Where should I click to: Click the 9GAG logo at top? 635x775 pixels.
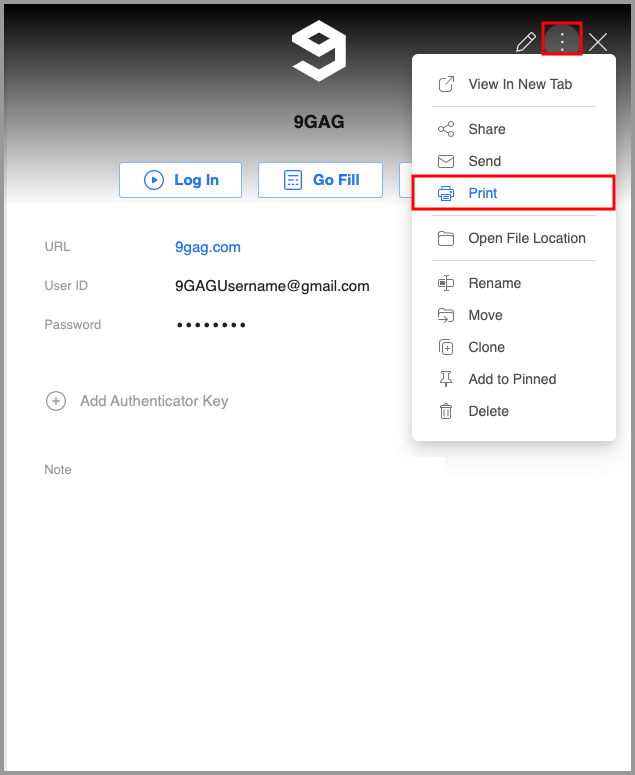click(318, 51)
